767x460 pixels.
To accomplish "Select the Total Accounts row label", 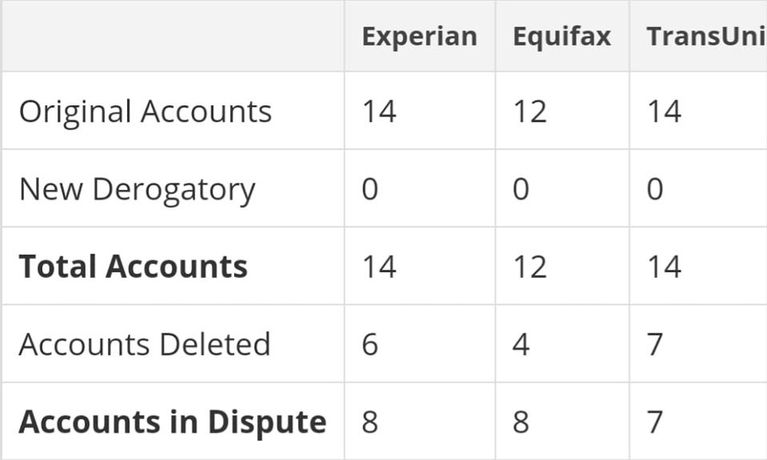I will pos(133,267).
